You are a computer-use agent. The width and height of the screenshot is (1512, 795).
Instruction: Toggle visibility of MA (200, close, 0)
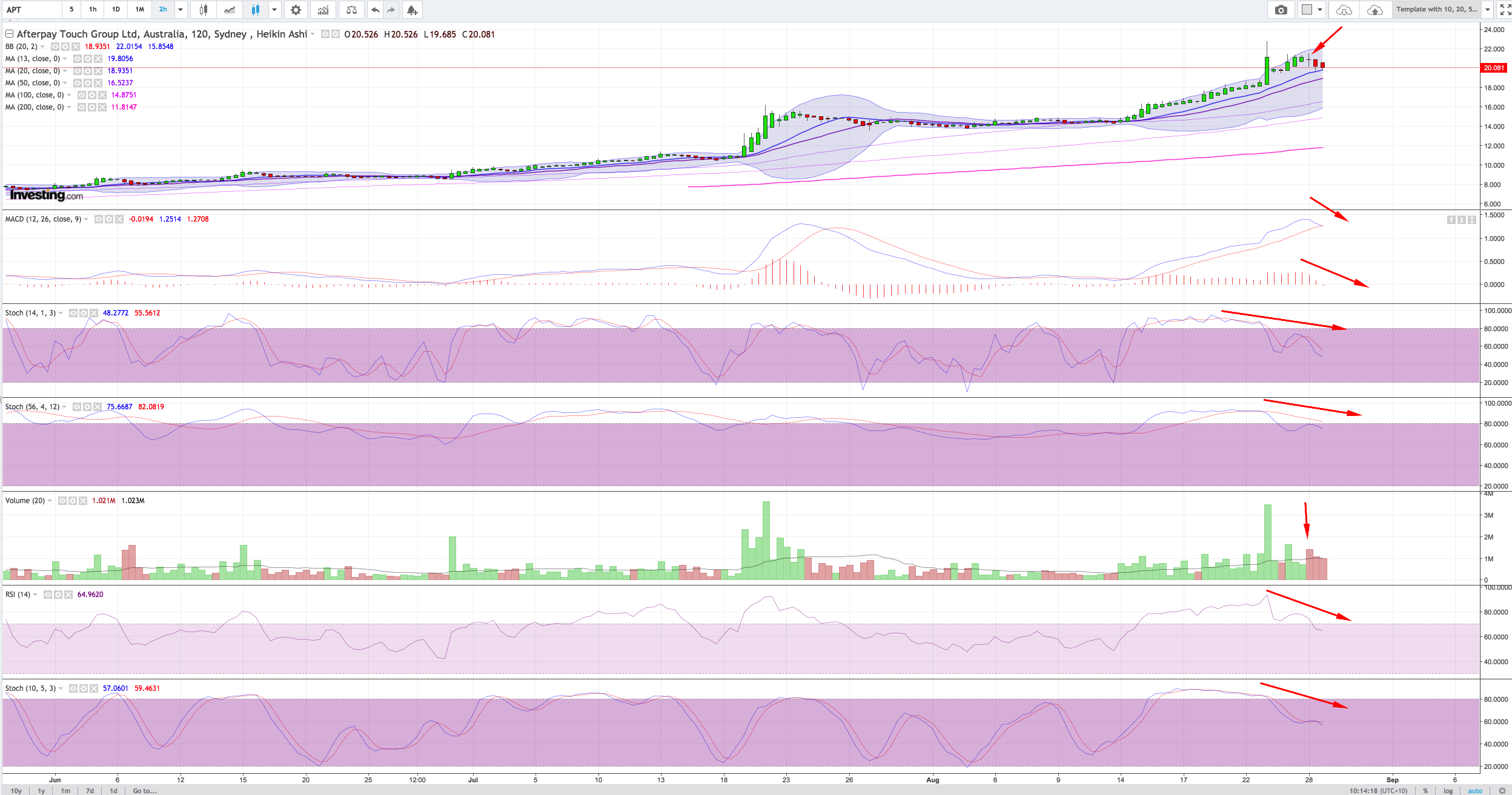click(81, 107)
